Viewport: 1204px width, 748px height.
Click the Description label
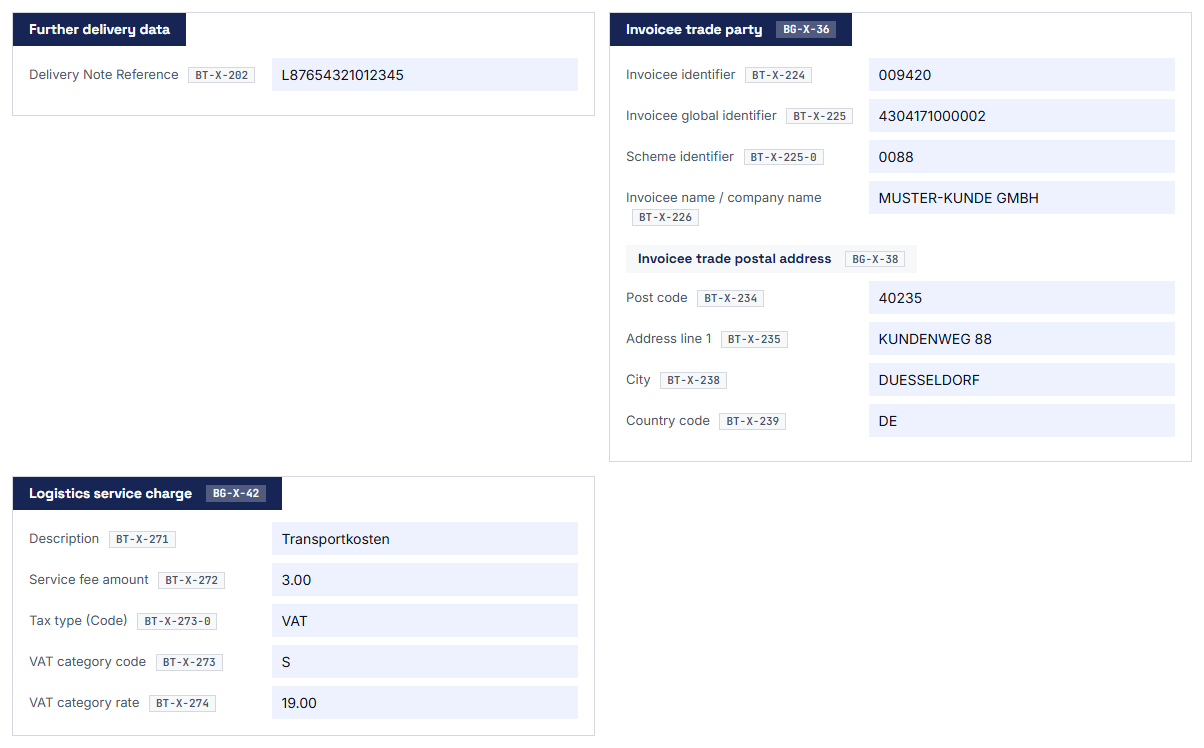point(64,539)
